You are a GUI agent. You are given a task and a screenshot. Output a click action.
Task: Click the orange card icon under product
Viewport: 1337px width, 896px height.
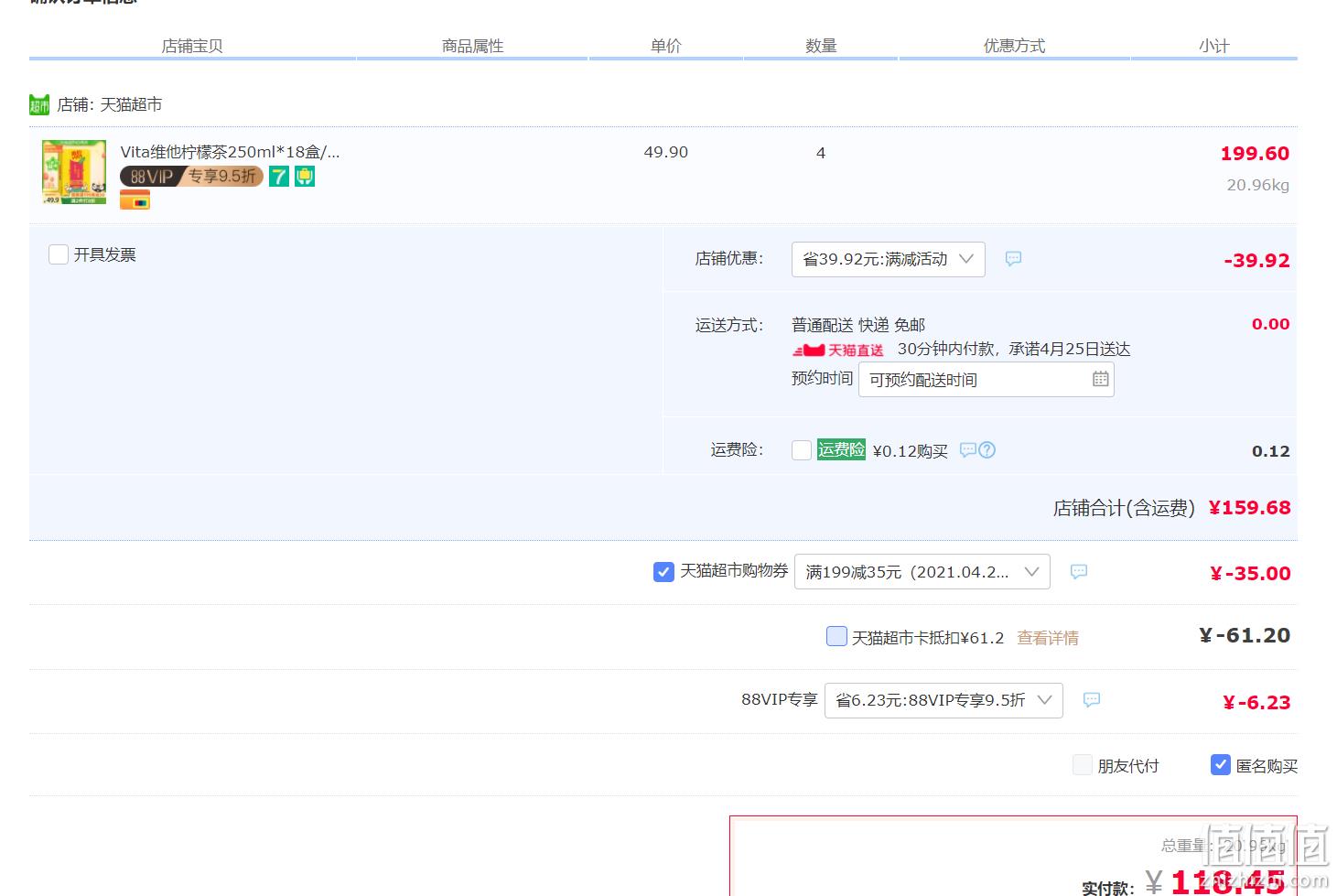pyautogui.click(x=135, y=200)
